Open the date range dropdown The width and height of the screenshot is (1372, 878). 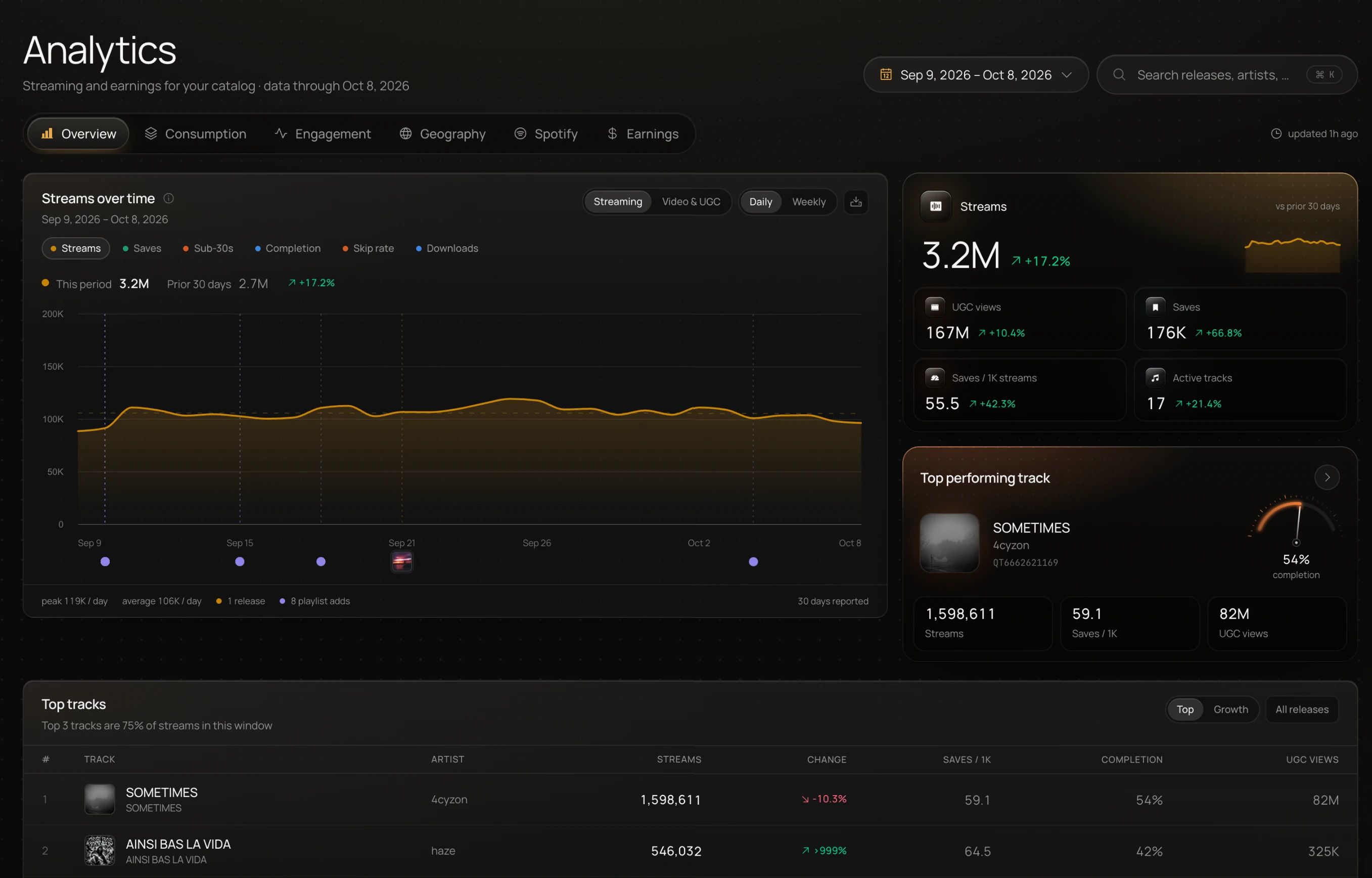click(976, 75)
